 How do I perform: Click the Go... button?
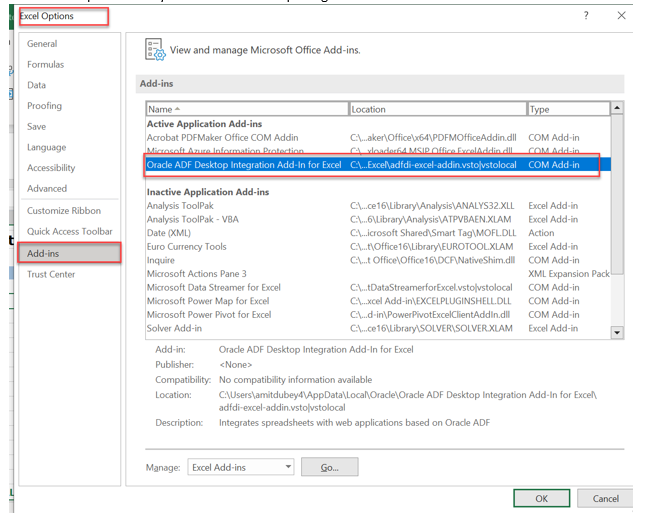[329, 467]
